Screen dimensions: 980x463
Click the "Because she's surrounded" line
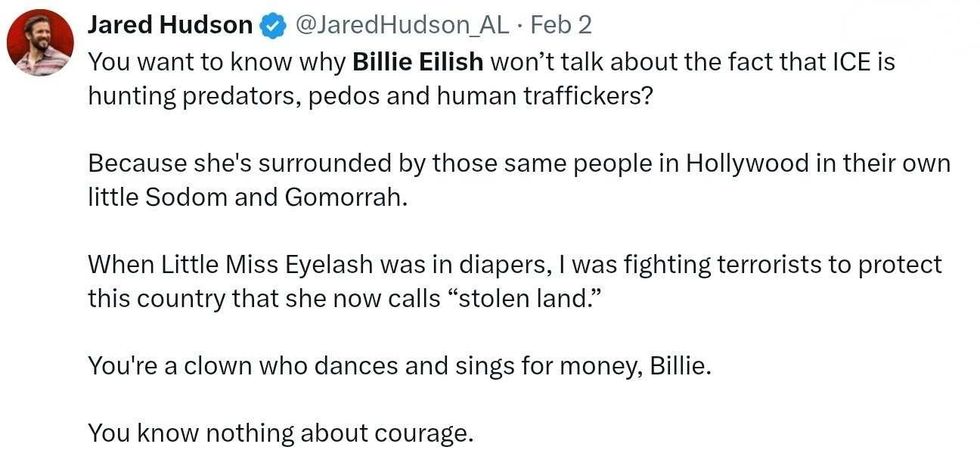(519, 163)
